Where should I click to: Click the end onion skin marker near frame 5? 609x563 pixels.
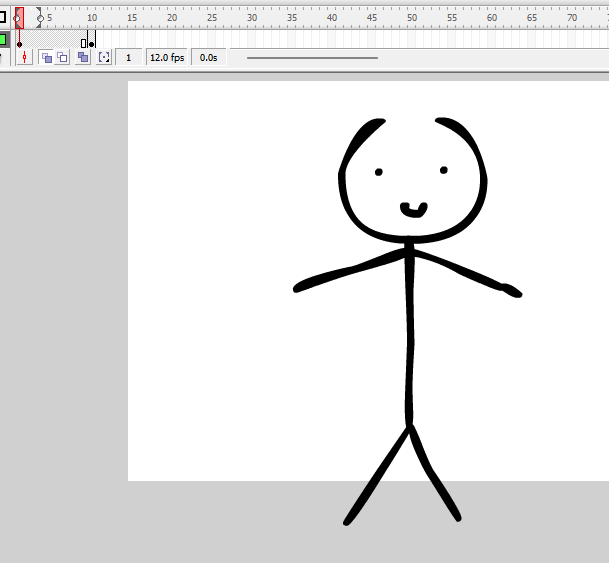coord(40,18)
